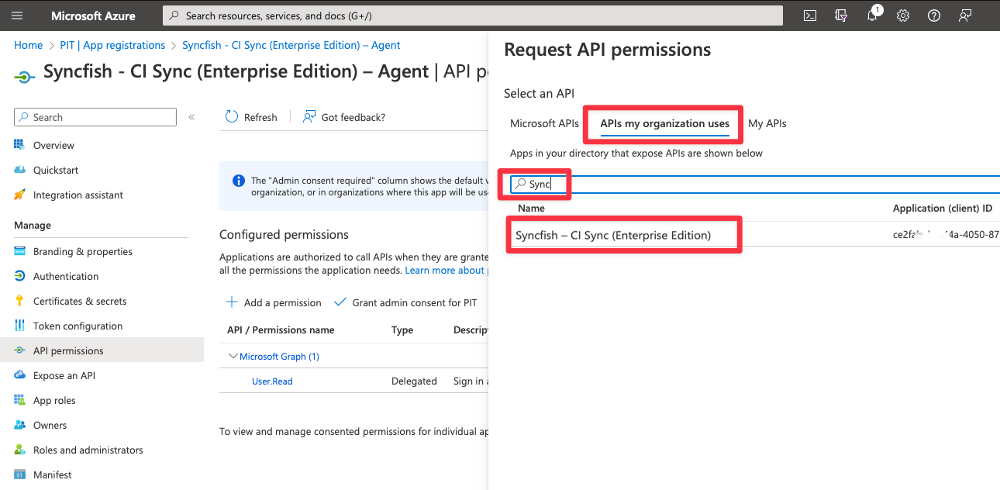Click Grant admin consent for PIT
Screen dimensions: 1000x490
tap(406, 302)
